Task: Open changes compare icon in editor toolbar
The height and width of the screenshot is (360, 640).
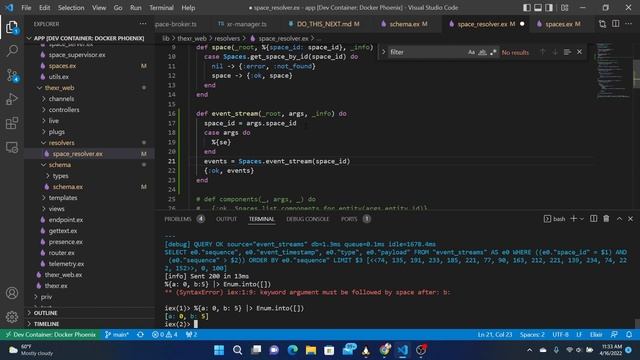Action: coord(602,24)
